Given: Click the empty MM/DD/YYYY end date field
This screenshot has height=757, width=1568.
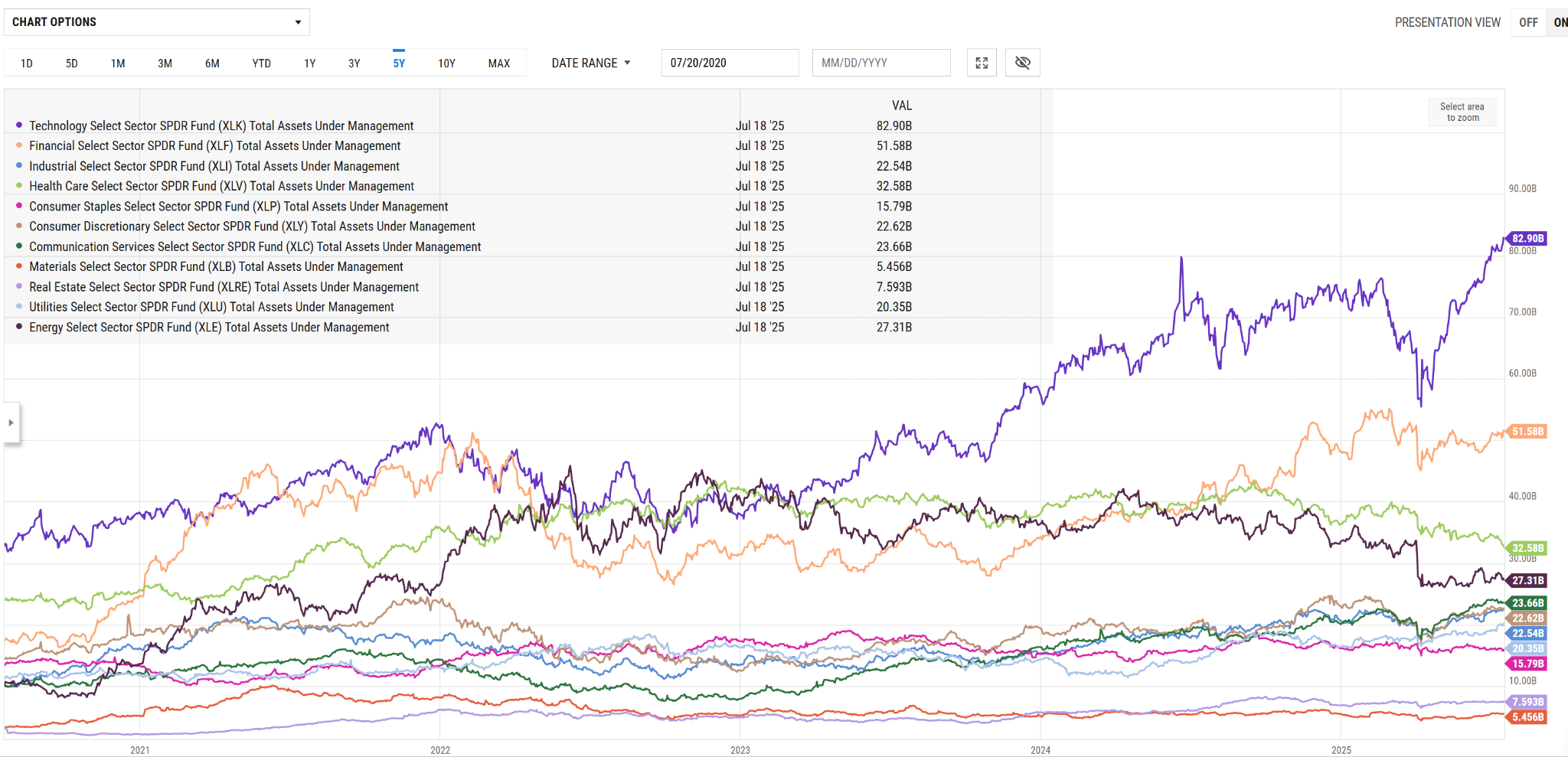Looking at the screenshot, I should point(881,63).
